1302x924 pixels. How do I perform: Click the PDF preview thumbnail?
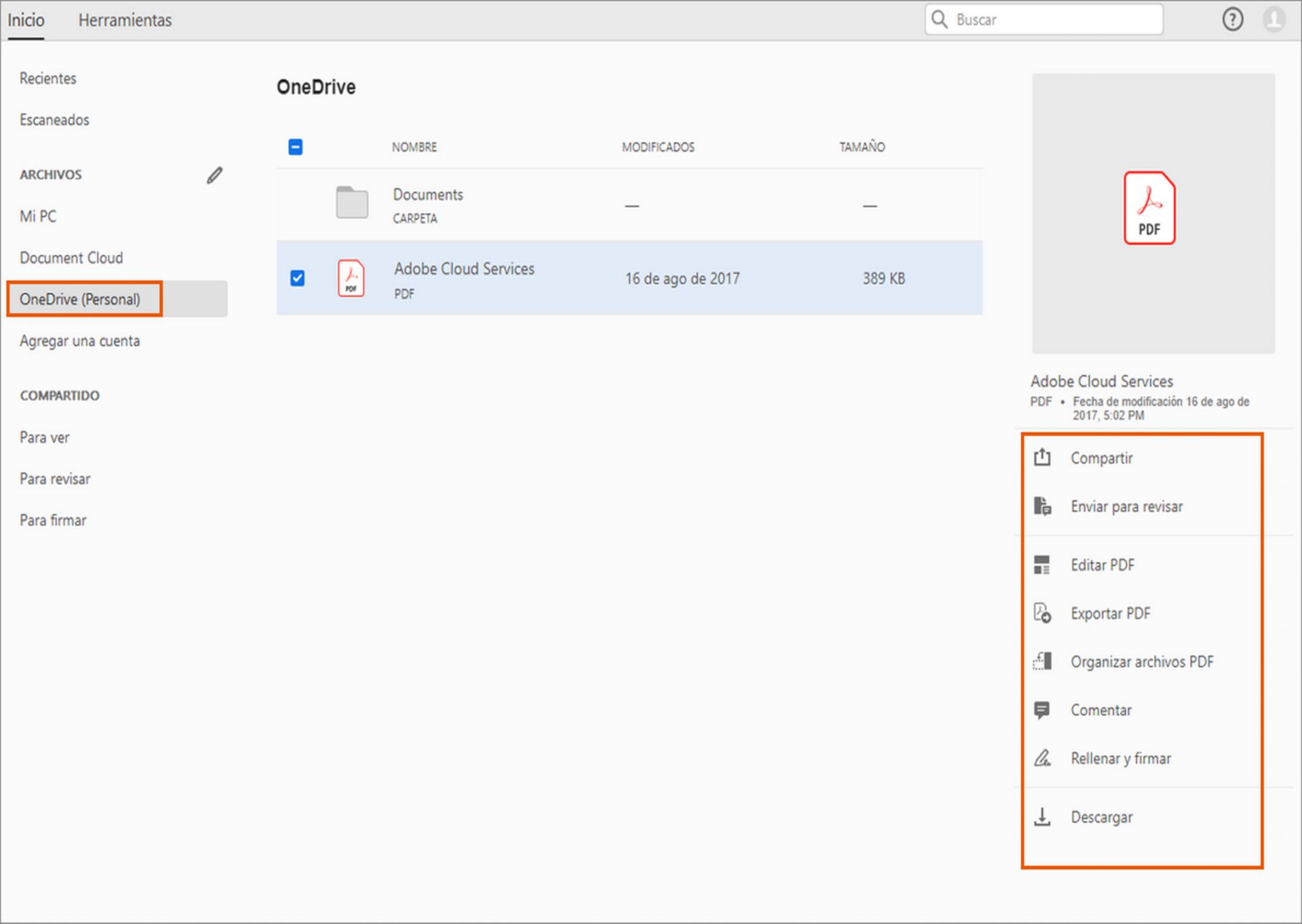tap(1150, 209)
